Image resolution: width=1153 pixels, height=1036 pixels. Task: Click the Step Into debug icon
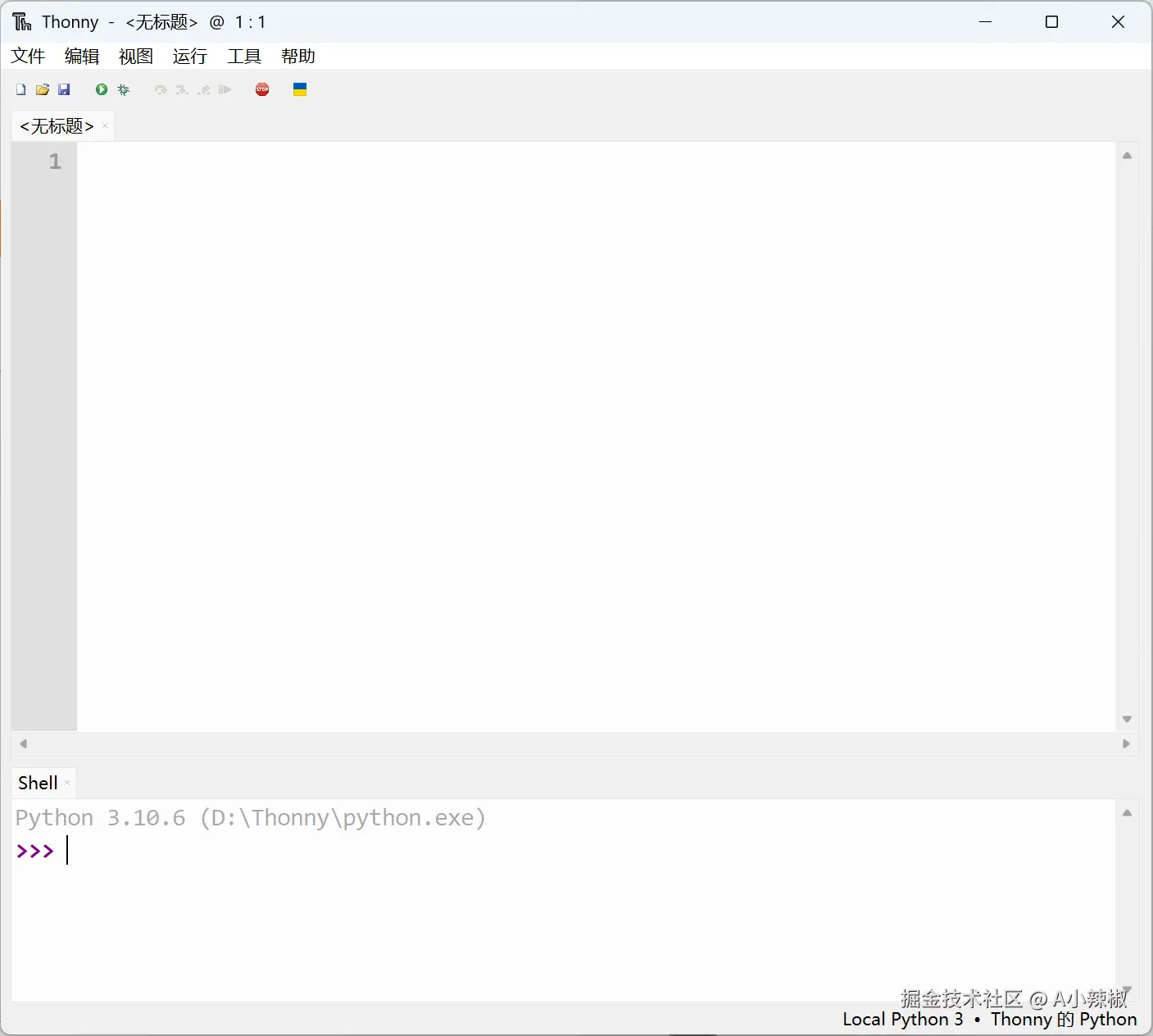(182, 89)
